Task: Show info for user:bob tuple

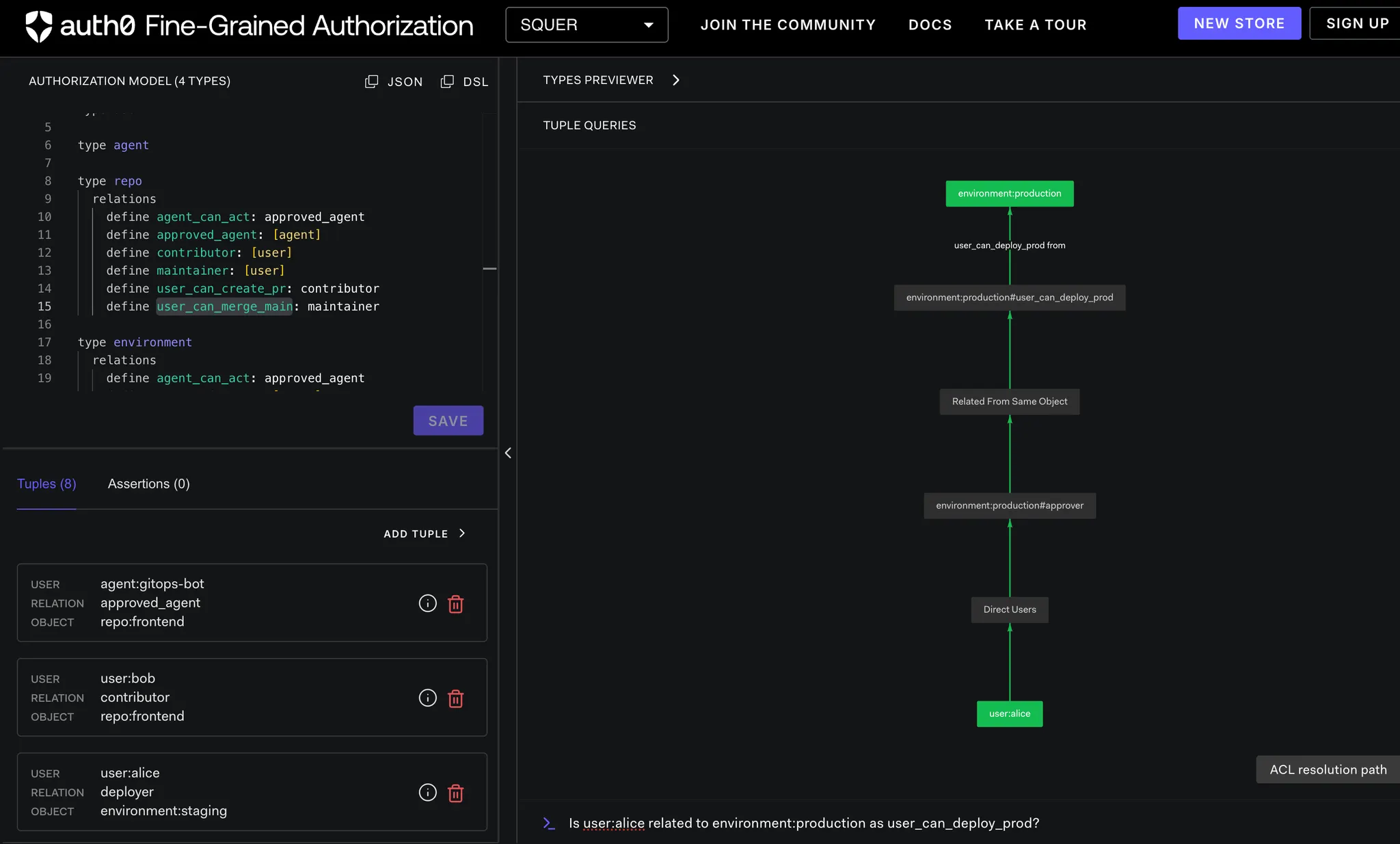Action: tap(427, 698)
